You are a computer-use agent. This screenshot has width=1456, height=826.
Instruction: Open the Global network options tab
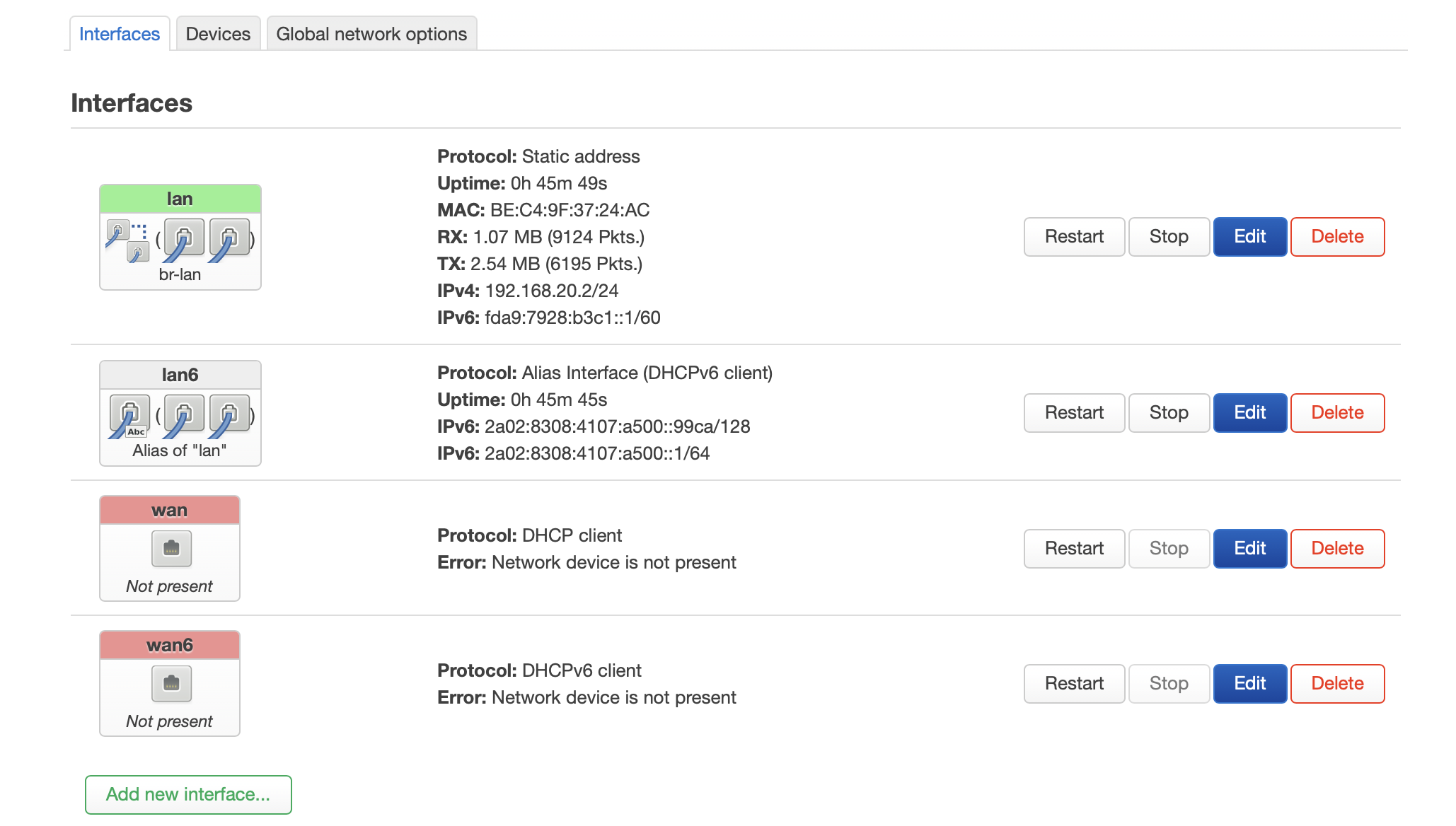(371, 34)
